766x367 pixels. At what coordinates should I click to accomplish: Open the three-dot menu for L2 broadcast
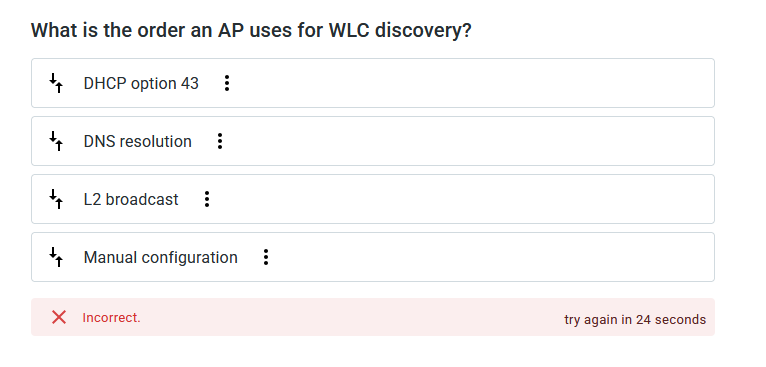(207, 199)
